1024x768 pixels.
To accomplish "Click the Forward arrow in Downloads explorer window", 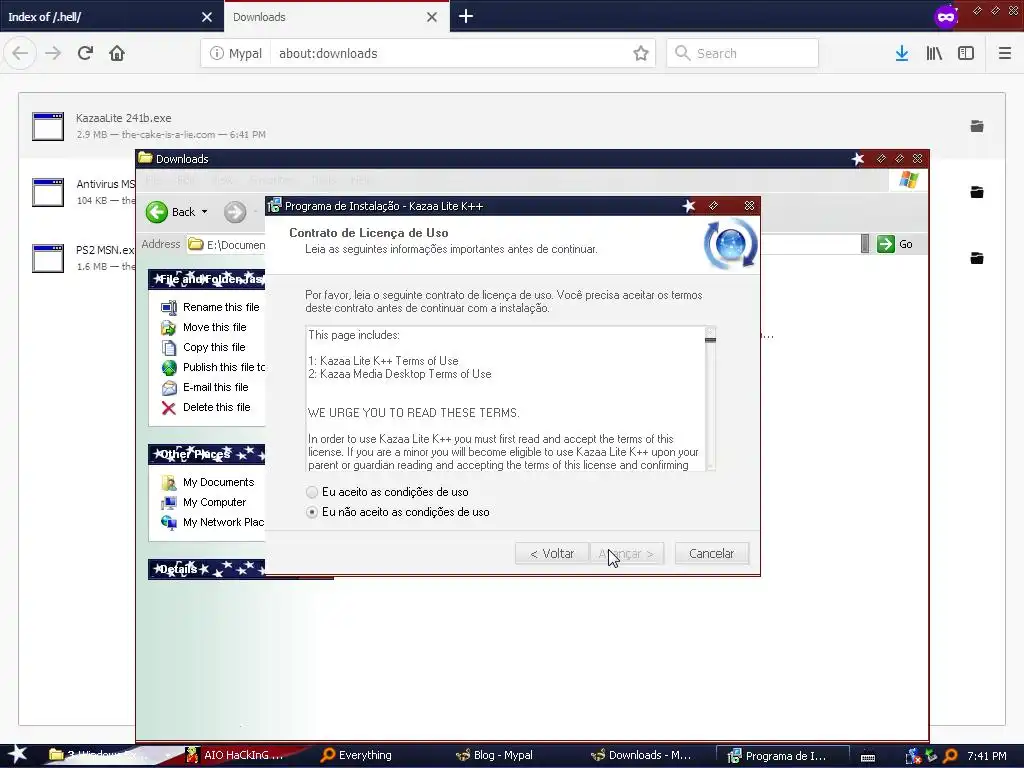I will [235, 212].
